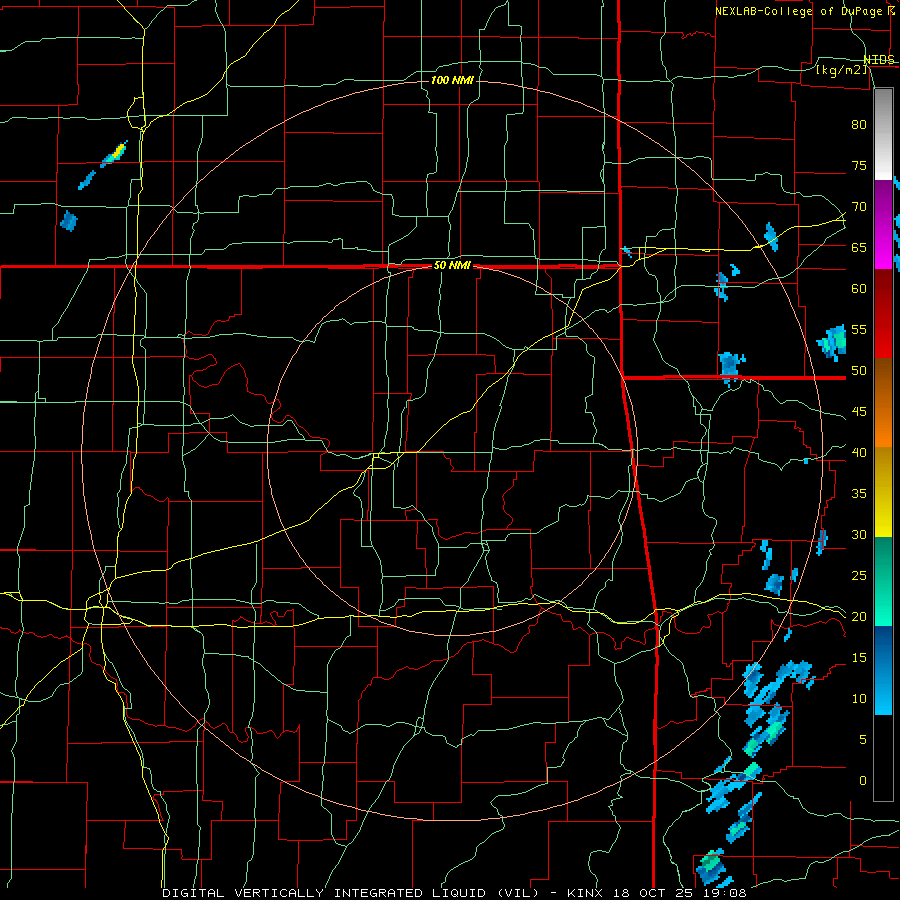Viewport: 900px width, 900px height.
Task: Click the 60 value on the color scale
Action: coord(859,289)
